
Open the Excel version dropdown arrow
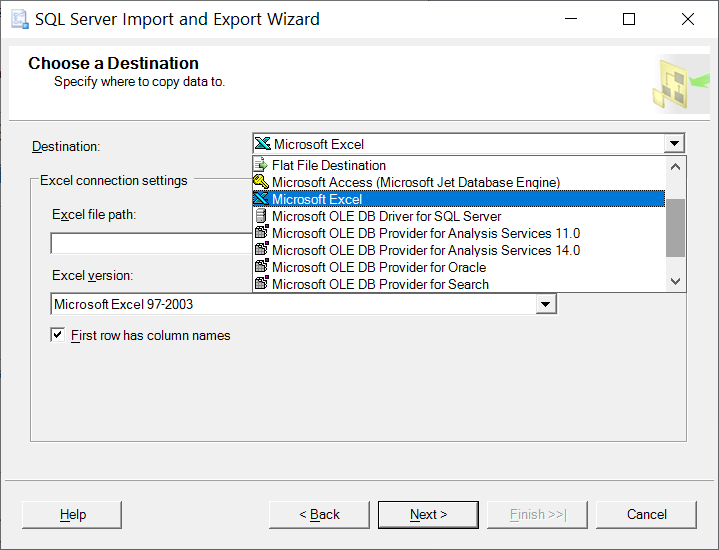point(546,304)
